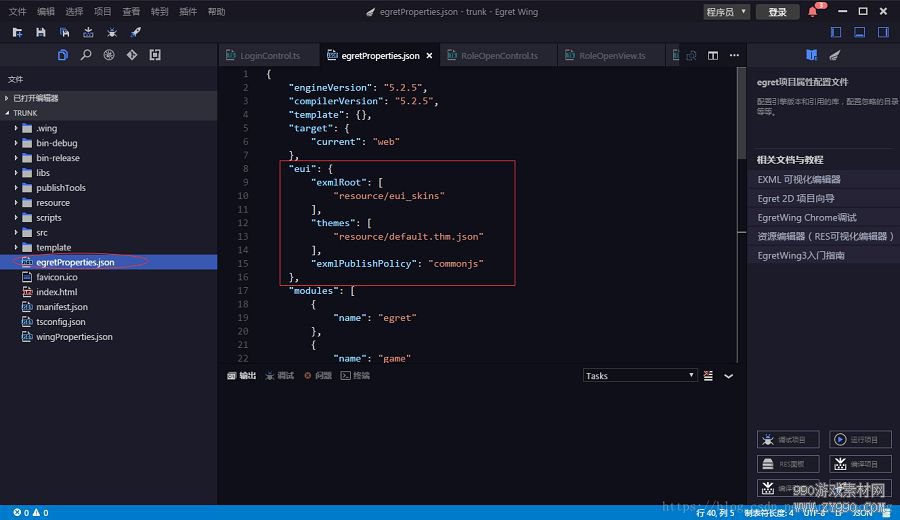Click the clear output list icon
Screen dimensions: 900x520
(x=708, y=376)
